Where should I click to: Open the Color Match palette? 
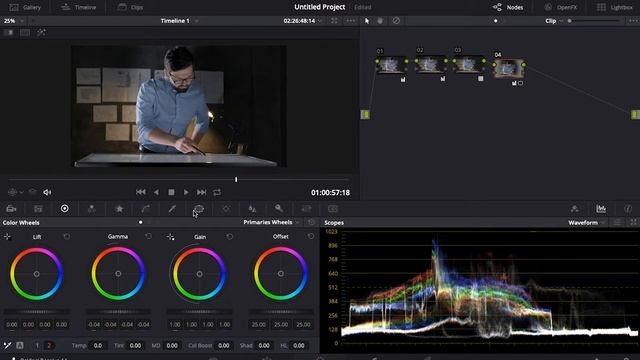[x=38, y=209]
